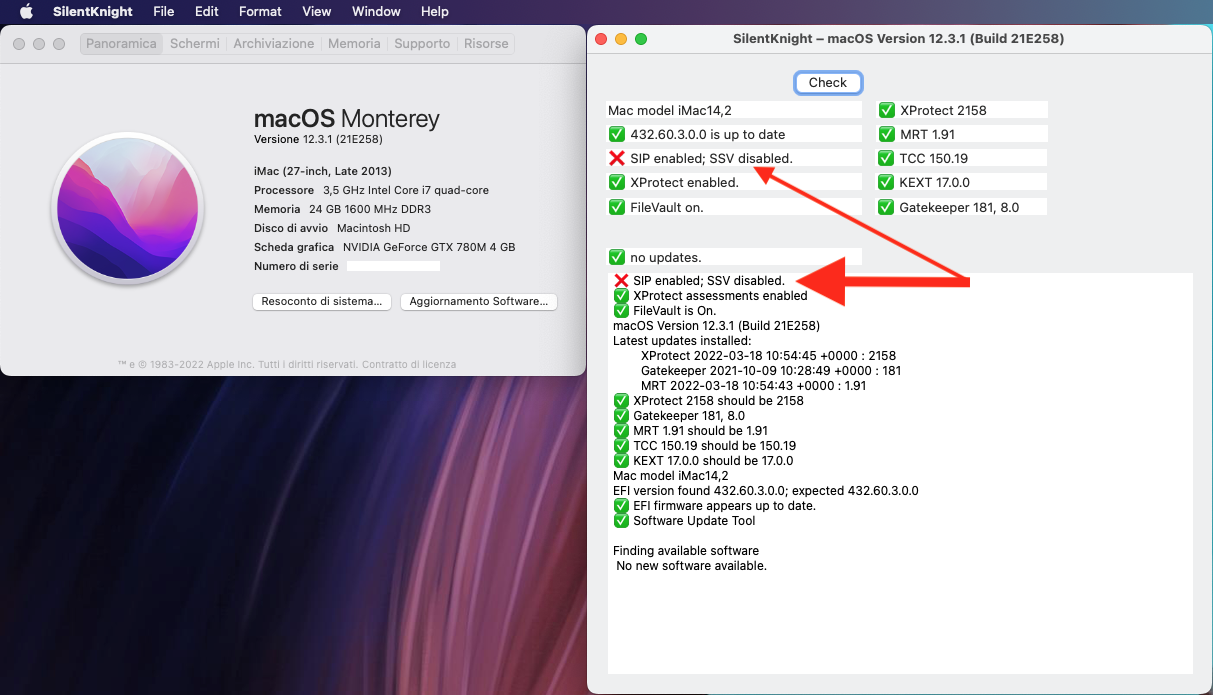Open the Edit menu
Viewport: 1213px width, 695px height.
[207, 11]
